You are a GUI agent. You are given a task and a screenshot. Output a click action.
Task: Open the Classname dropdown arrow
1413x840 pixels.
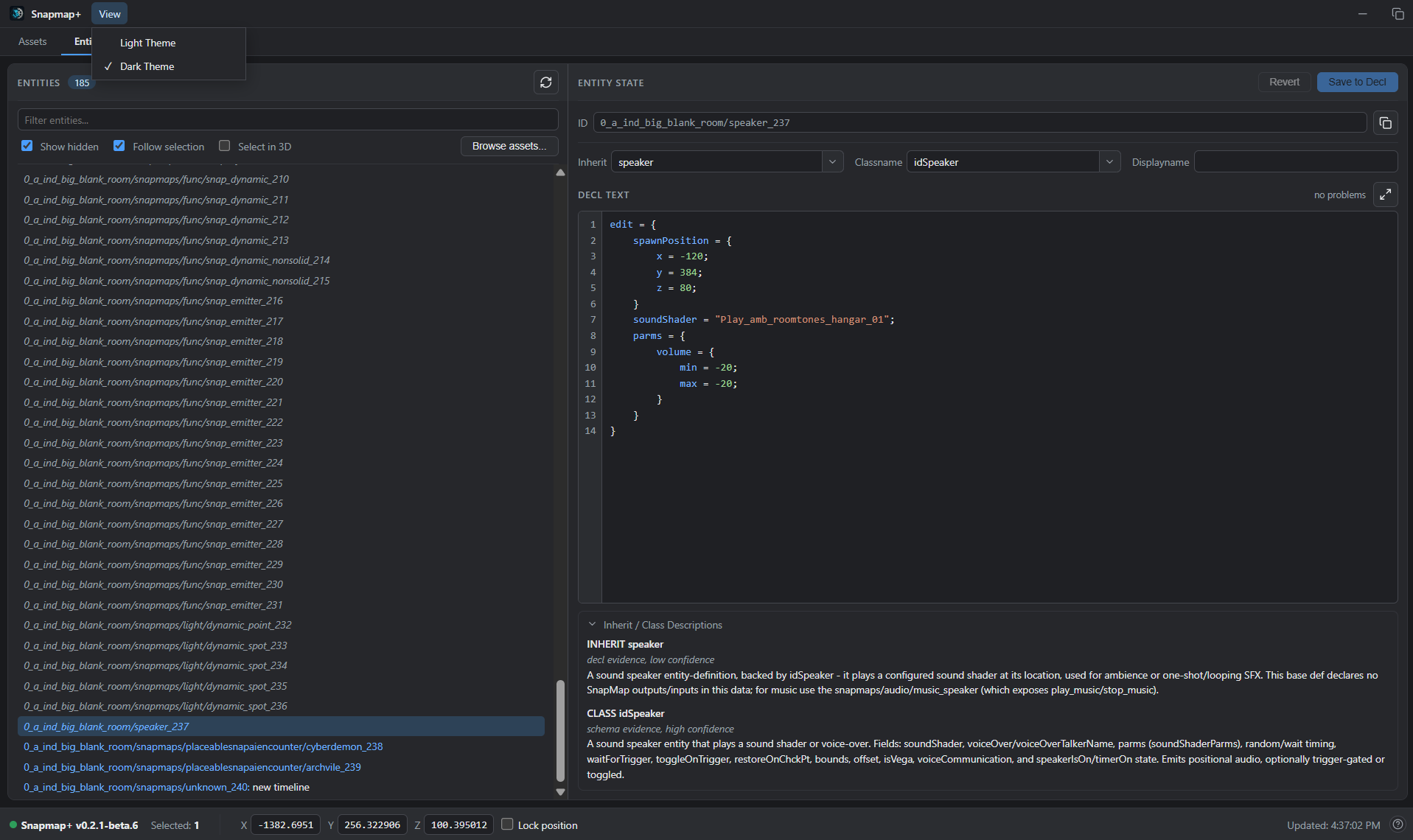pyautogui.click(x=1109, y=162)
